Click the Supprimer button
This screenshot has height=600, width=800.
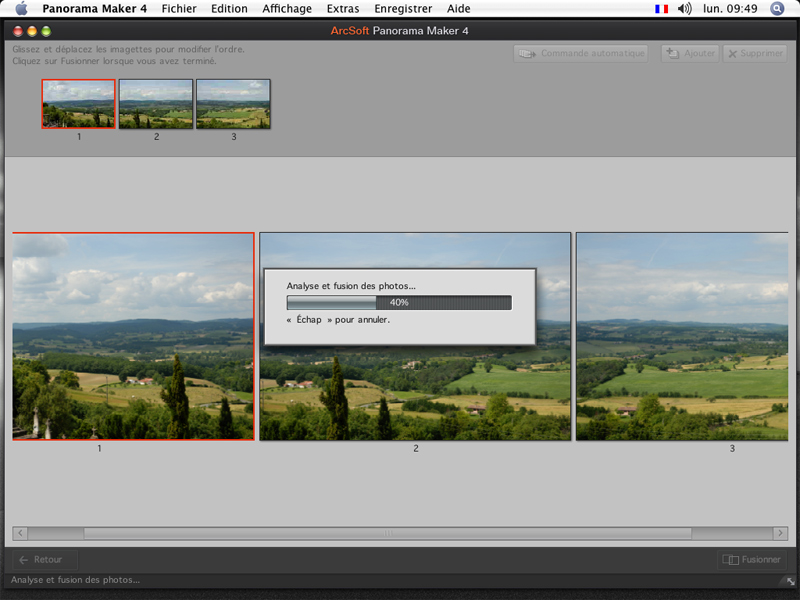[755, 54]
